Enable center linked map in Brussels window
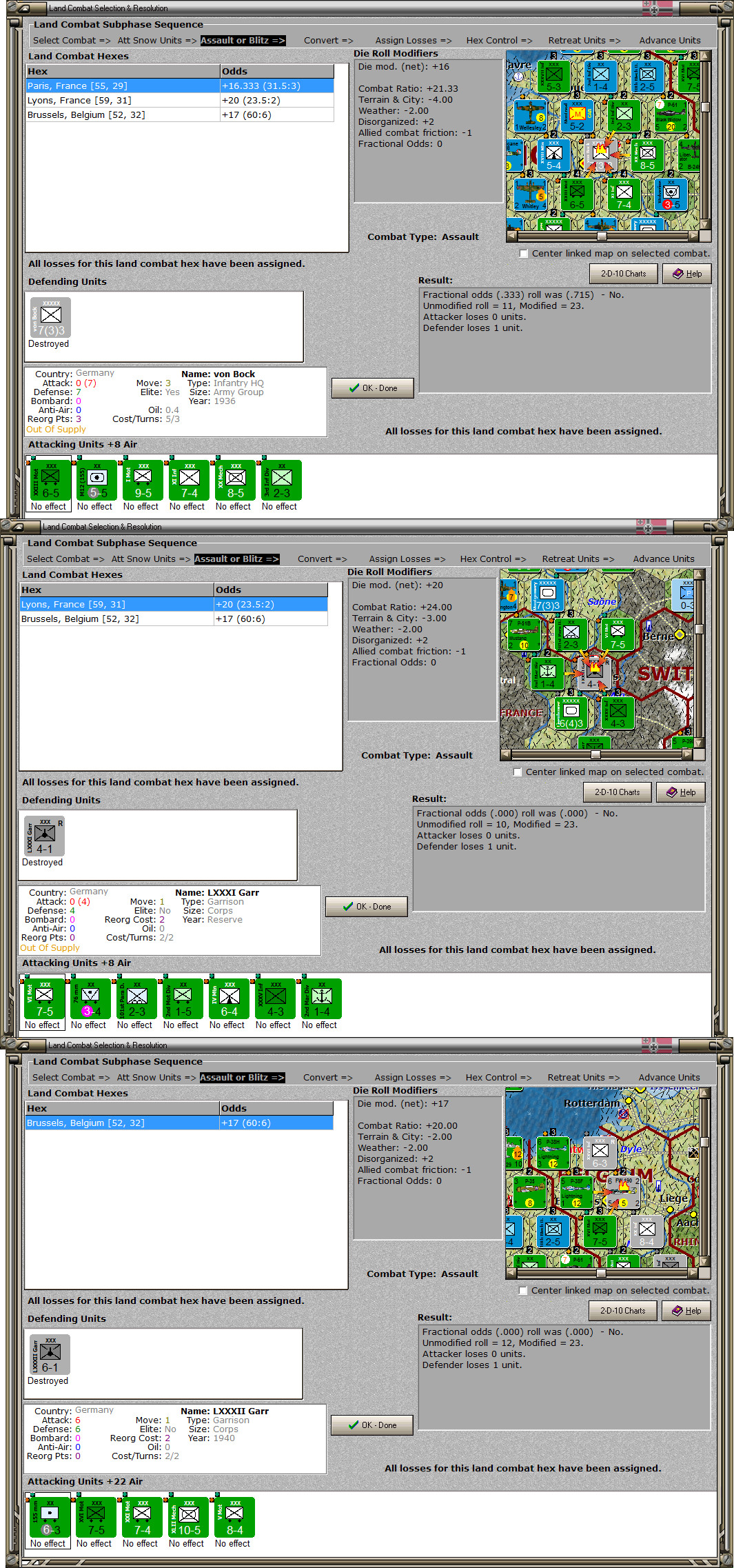Viewport: 734px width, 1568px height. click(x=523, y=1291)
